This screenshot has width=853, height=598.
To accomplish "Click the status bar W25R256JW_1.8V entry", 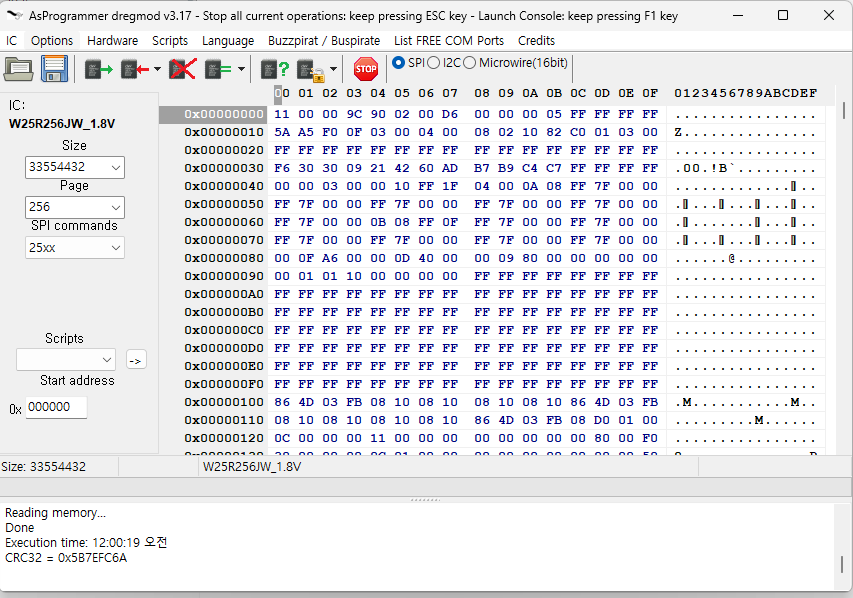I will (x=252, y=467).
